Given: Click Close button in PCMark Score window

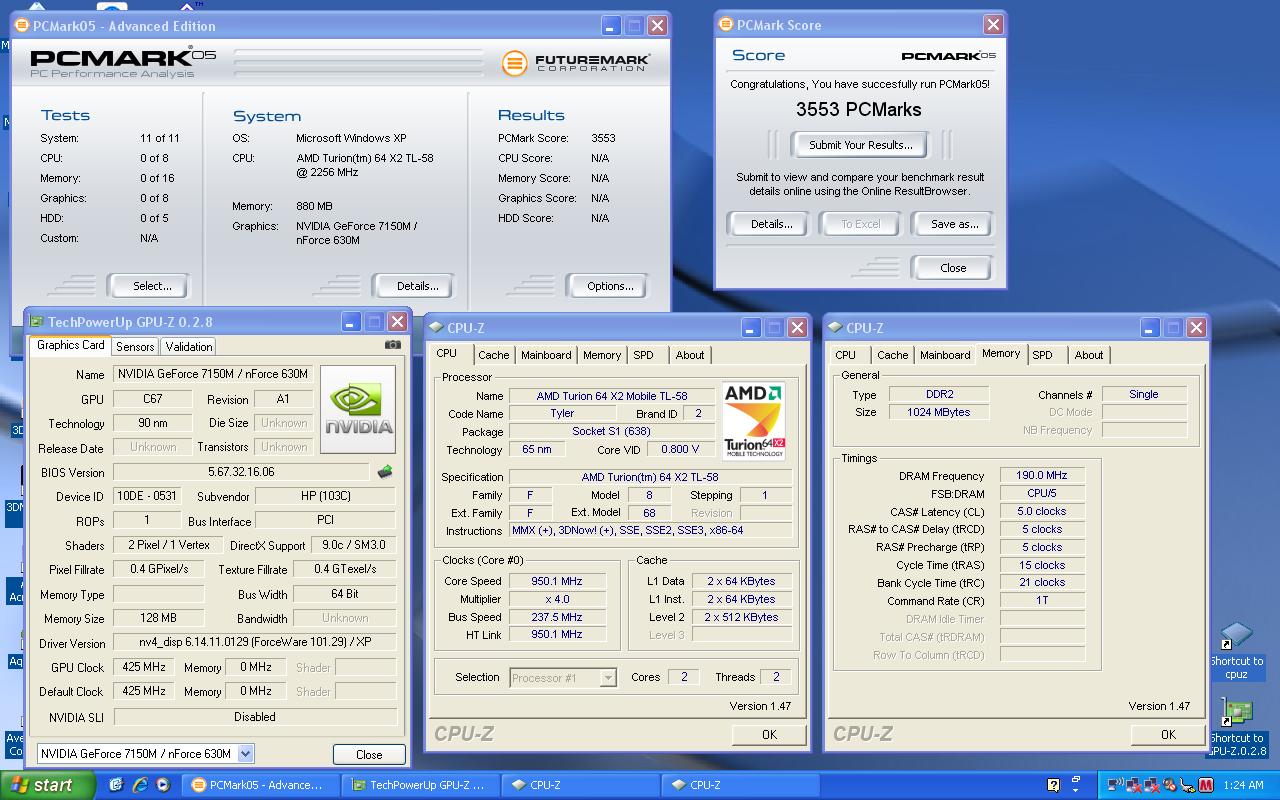Looking at the screenshot, I should [953, 268].
